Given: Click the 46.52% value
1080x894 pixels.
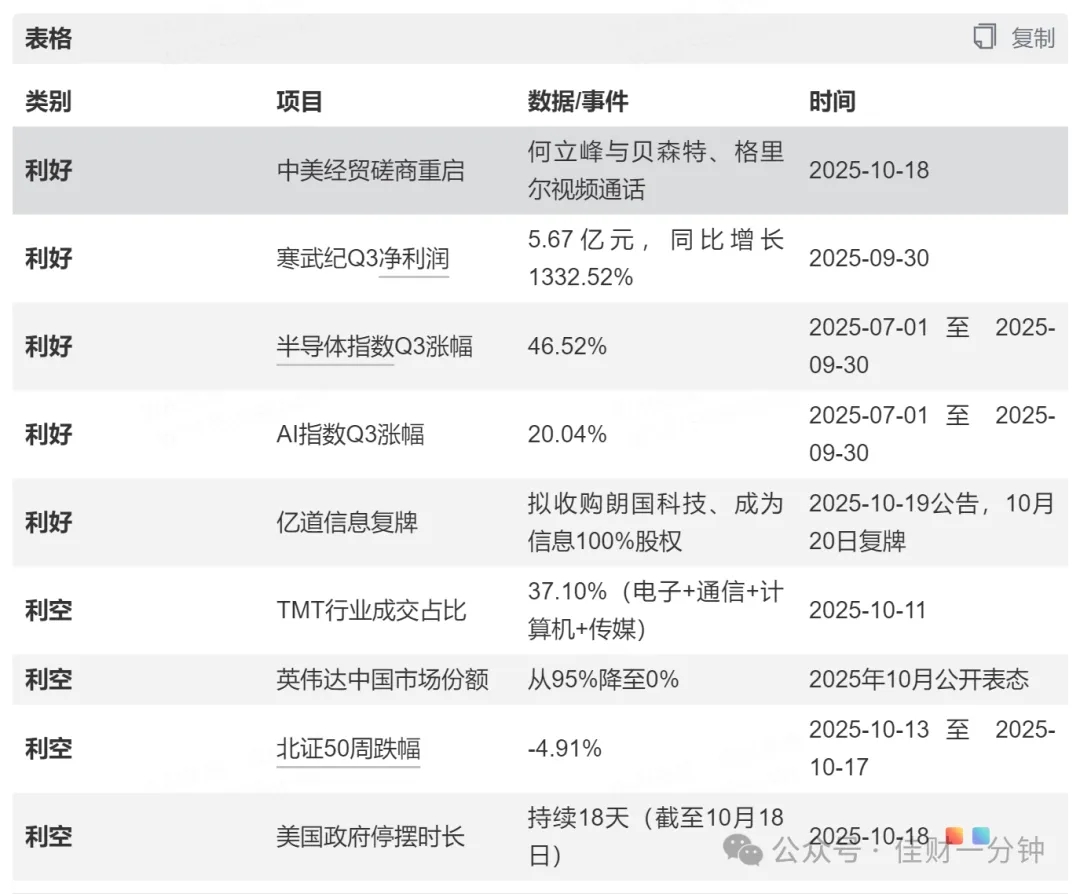Looking at the screenshot, I should [x=567, y=346].
